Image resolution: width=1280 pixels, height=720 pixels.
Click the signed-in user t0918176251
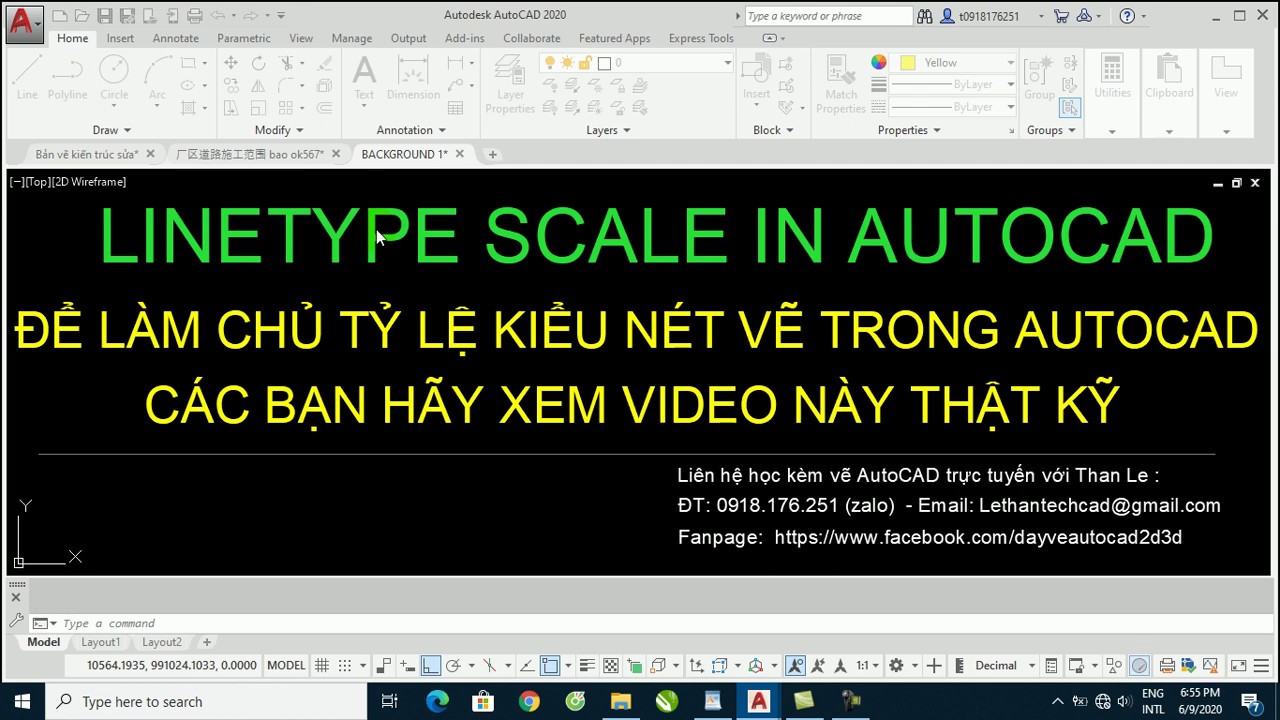click(989, 16)
